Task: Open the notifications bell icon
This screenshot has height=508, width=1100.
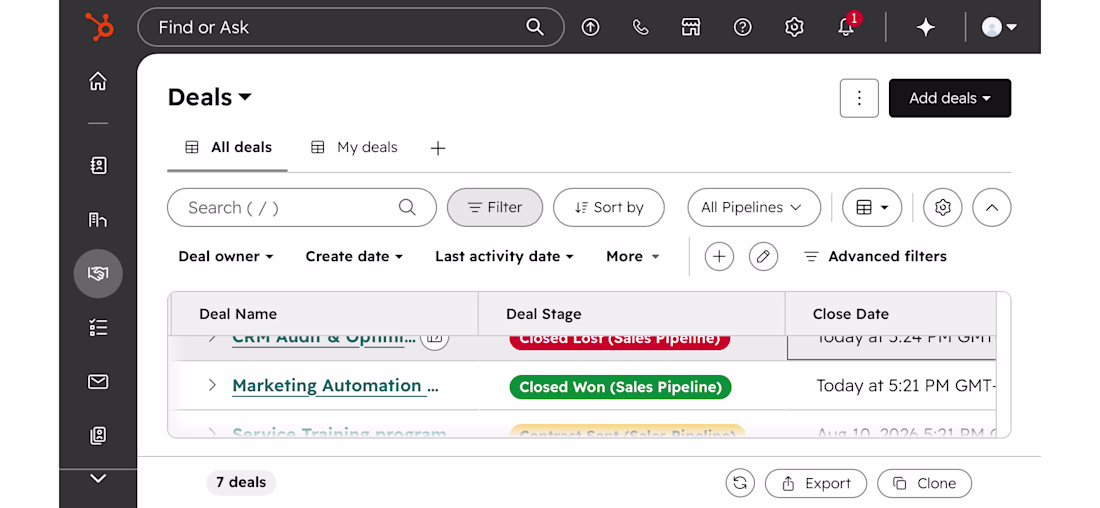Action: 847,27
